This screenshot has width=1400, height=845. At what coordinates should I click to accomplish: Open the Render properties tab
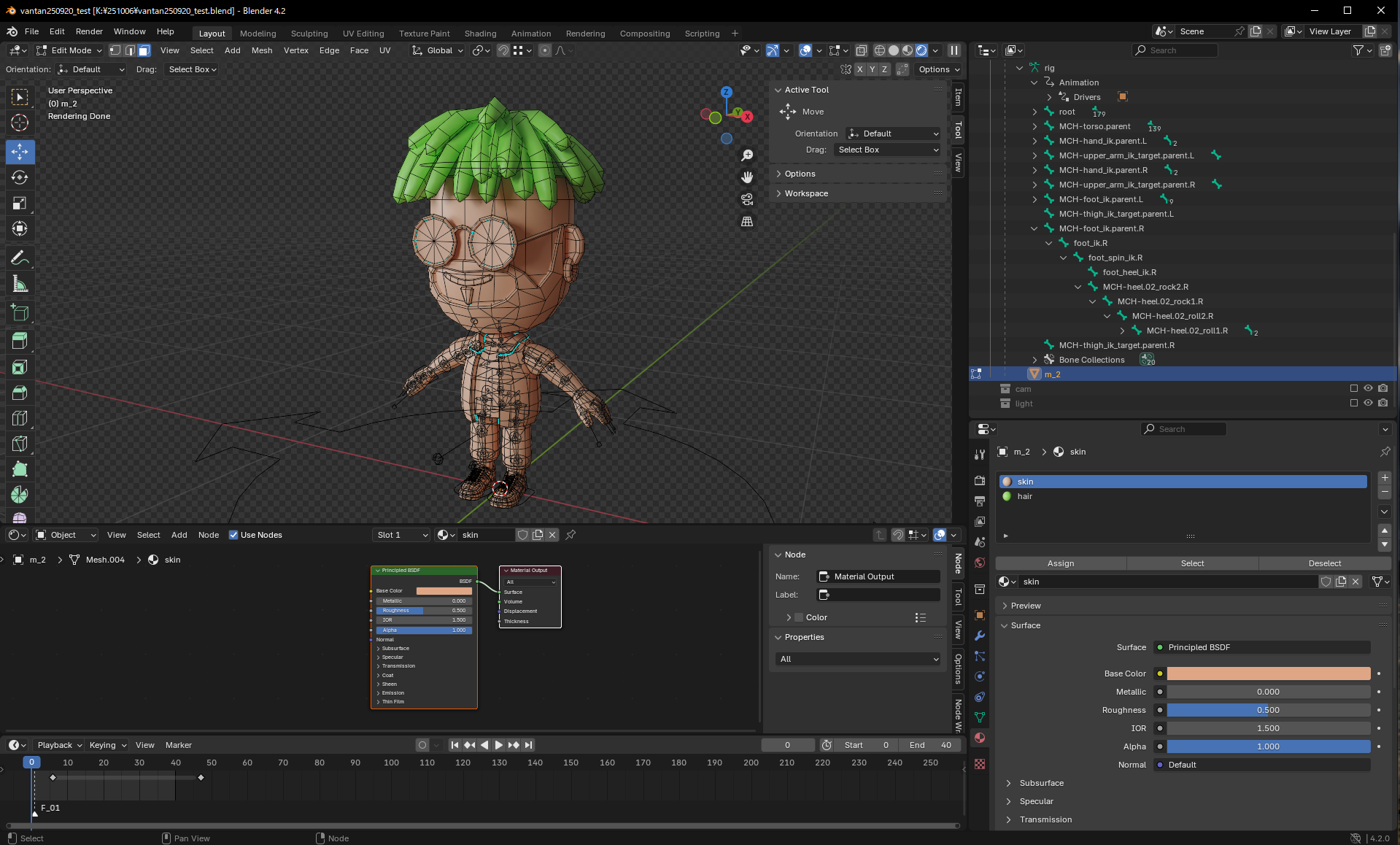pyautogui.click(x=980, y=480)
